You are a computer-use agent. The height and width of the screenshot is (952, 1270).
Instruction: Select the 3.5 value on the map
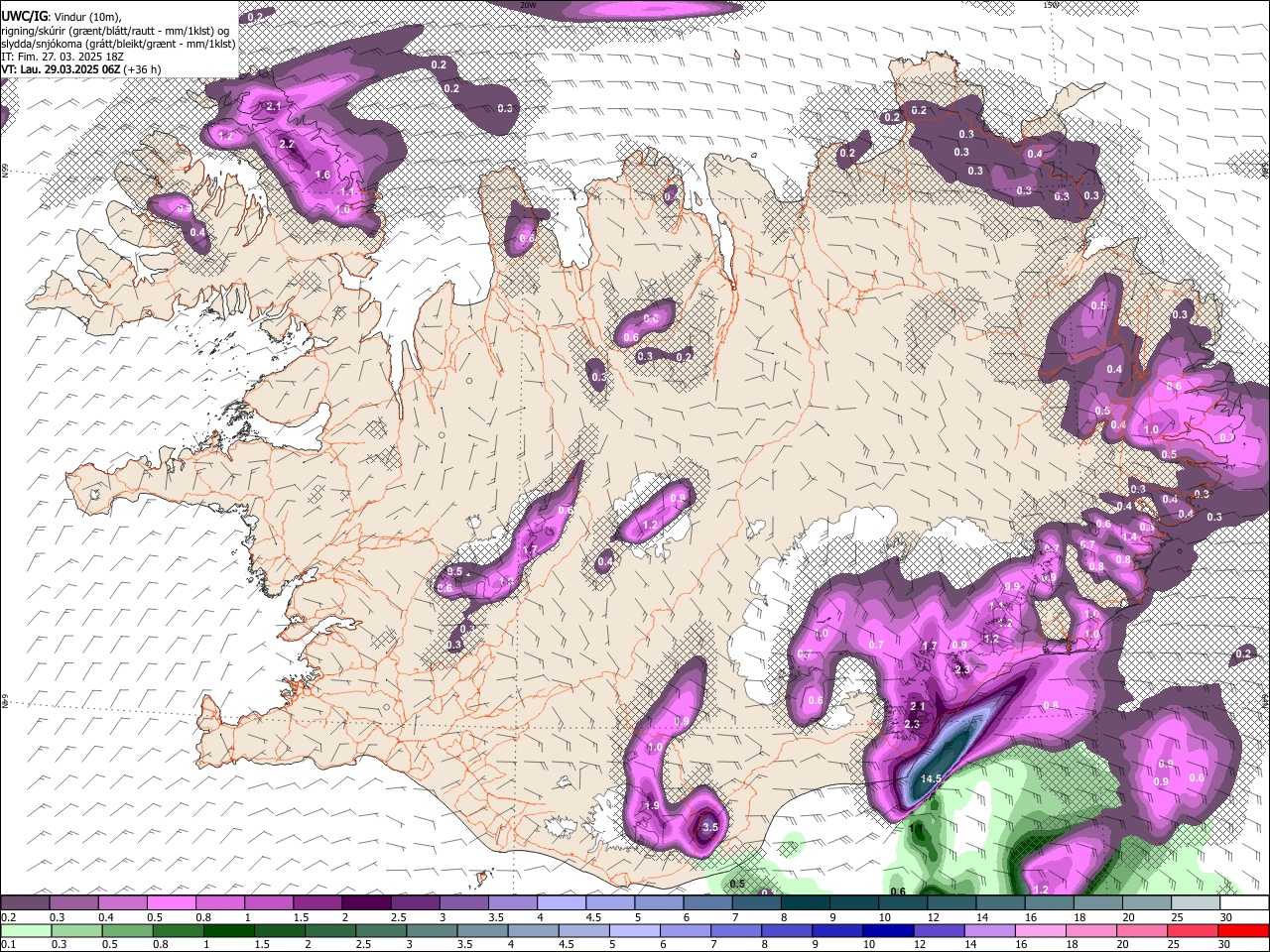tap(709, 827)
